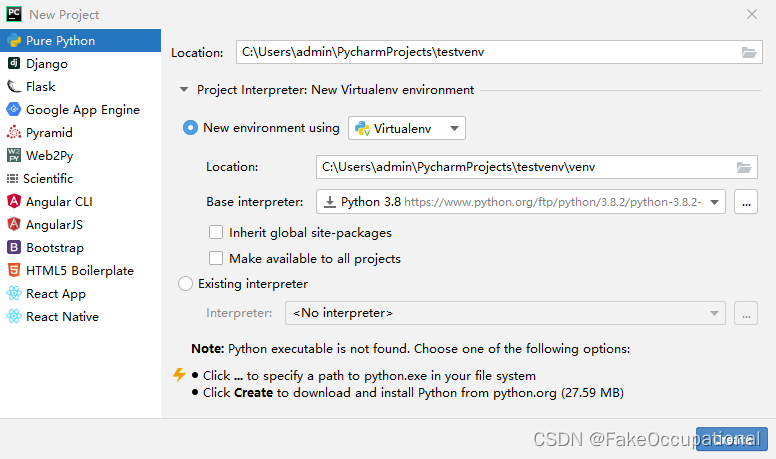Choose the Web2Py project type
Viewport: 776px width, 459px height.
(x=80, y=155)
